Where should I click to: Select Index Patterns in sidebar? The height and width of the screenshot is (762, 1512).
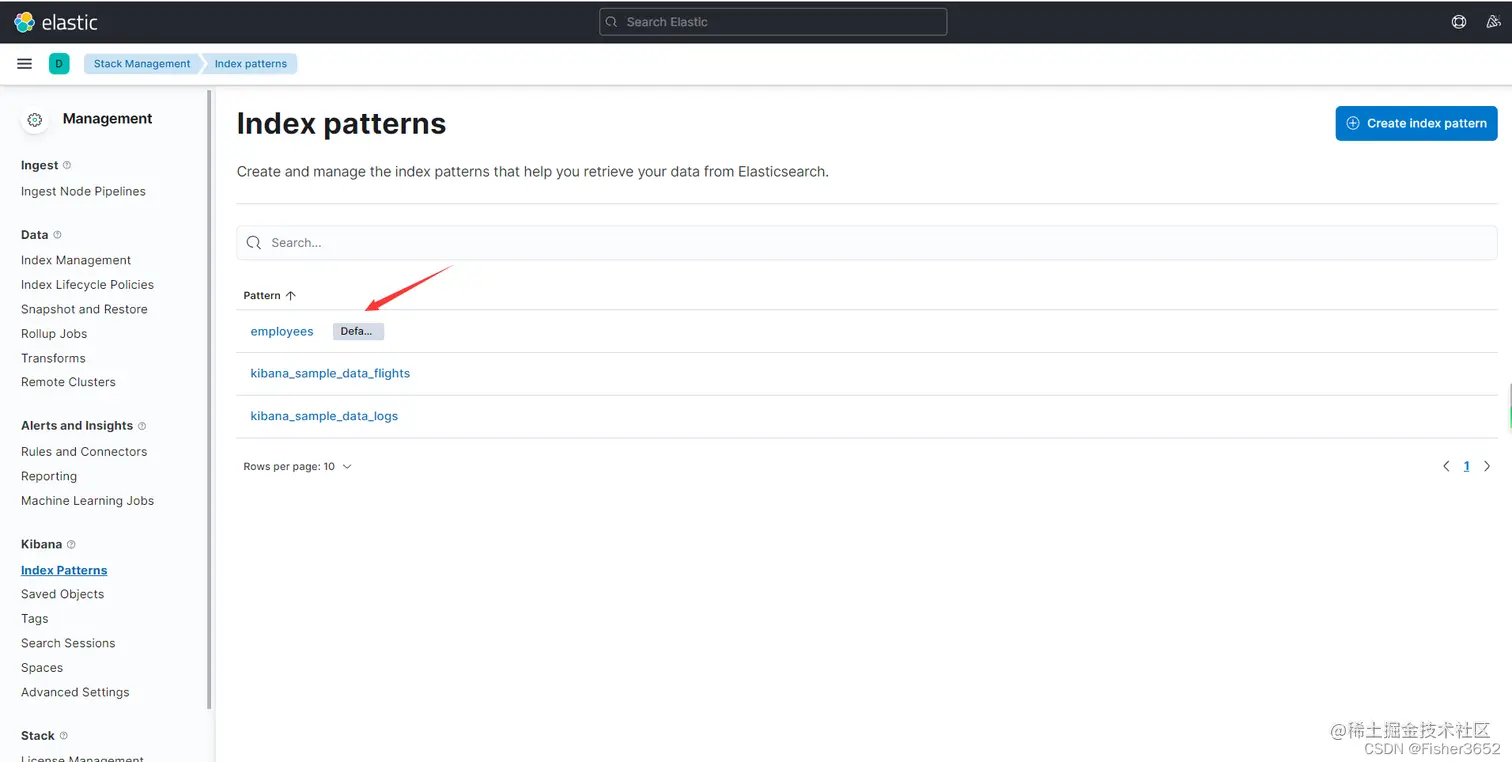click(64, 571)
